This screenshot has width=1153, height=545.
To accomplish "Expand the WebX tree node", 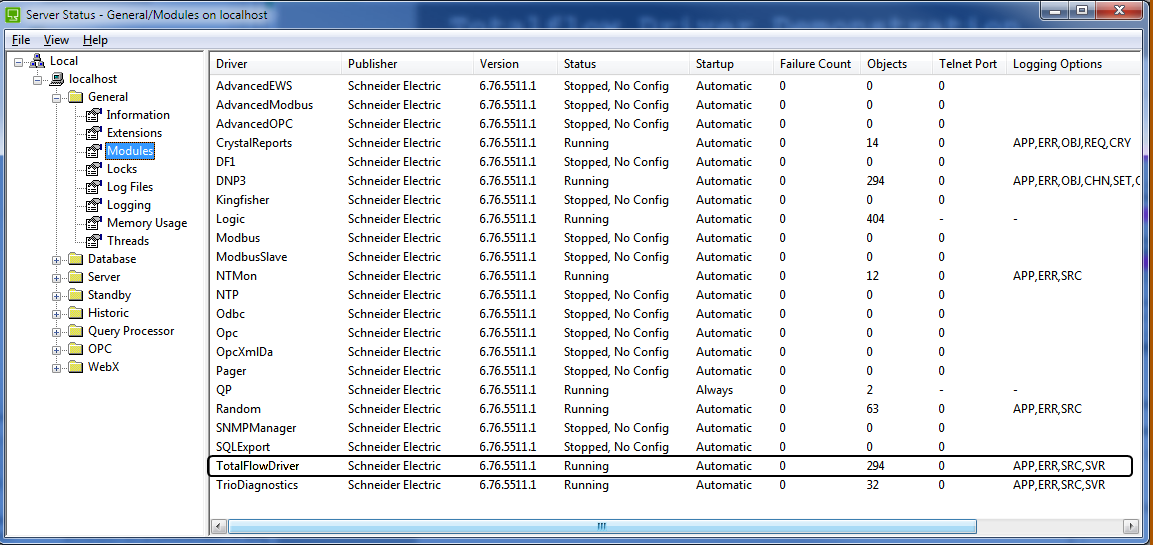I will click(x=57, y=367).
